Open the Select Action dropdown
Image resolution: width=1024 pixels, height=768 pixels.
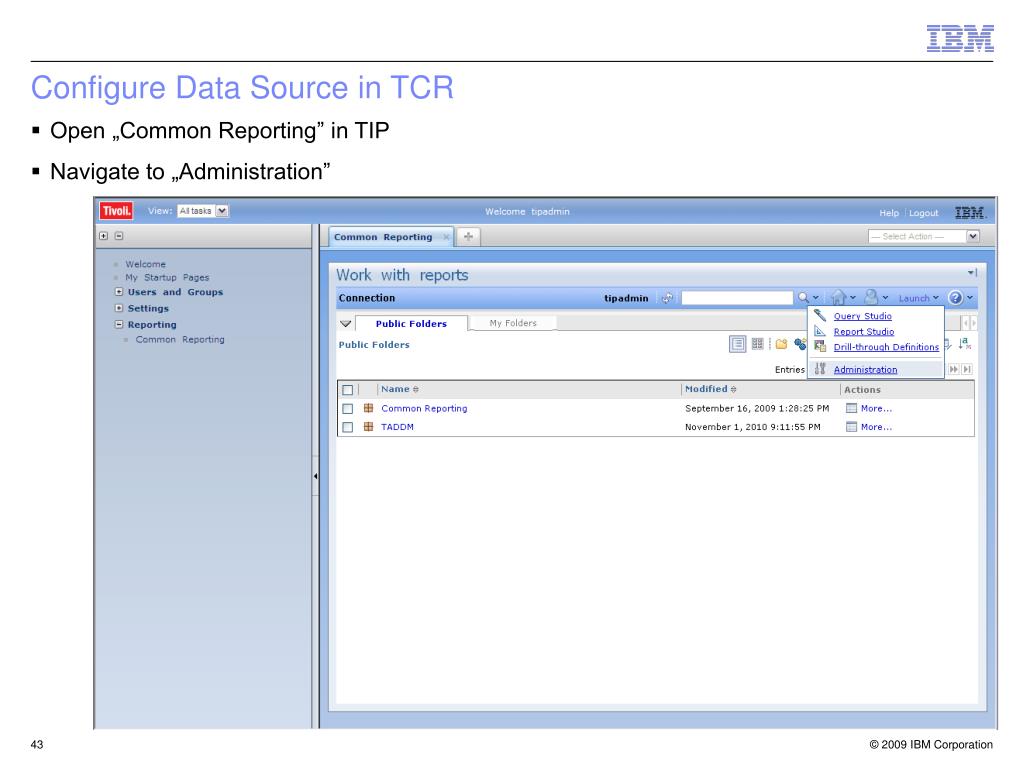tap(923, 236)
